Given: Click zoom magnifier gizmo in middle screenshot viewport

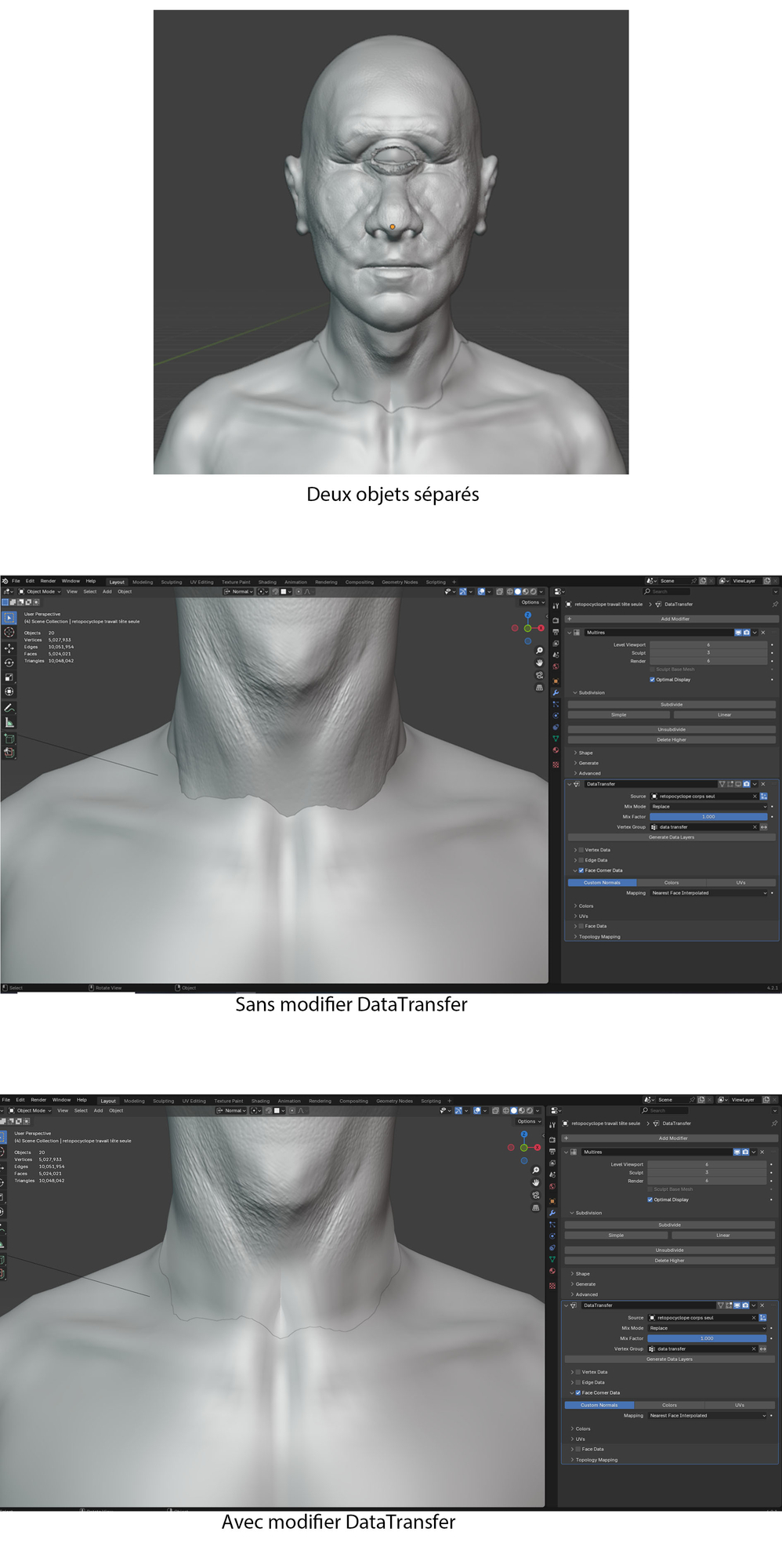Looking at the screenshot, I should (539, 651).
